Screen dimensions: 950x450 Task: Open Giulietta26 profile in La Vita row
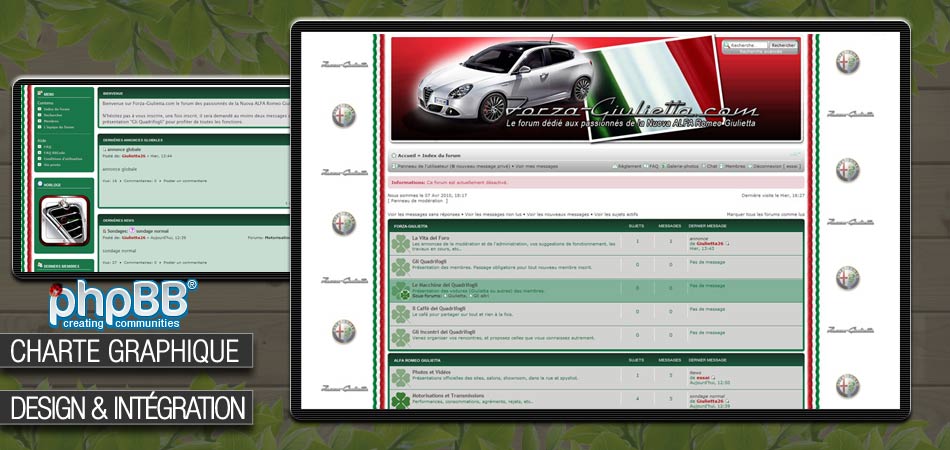pos(710,243)
